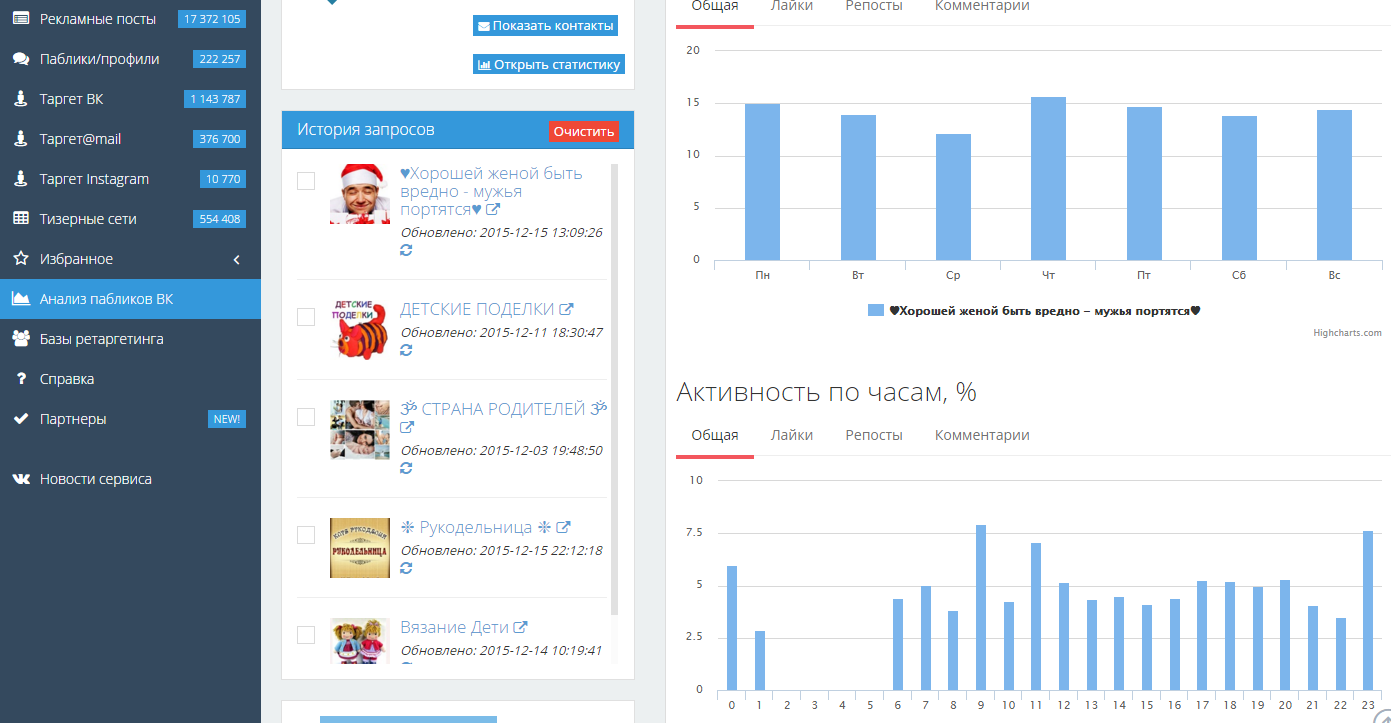Click the 222 257 count badge

click(x=220, y=59)
